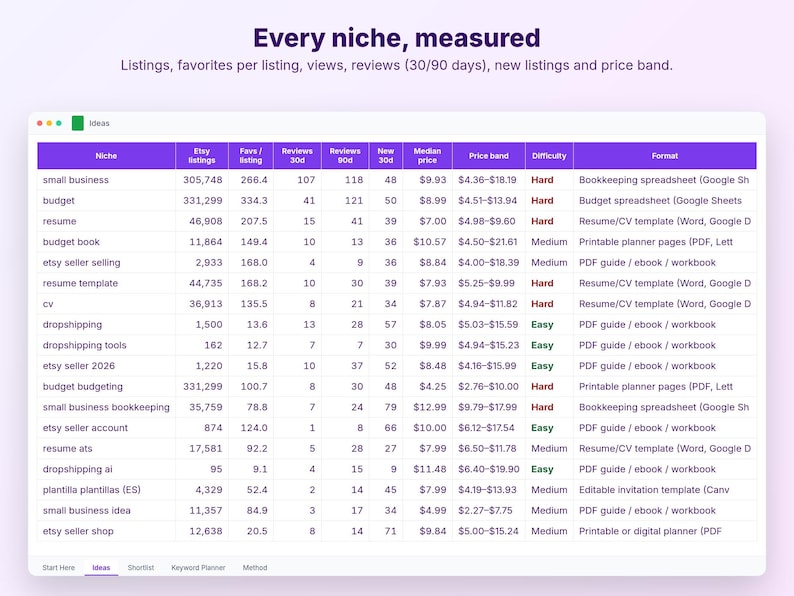The image size is (794, 596).
Task: Click the $6.40–$19.90 price band cell
Action: 489,469
